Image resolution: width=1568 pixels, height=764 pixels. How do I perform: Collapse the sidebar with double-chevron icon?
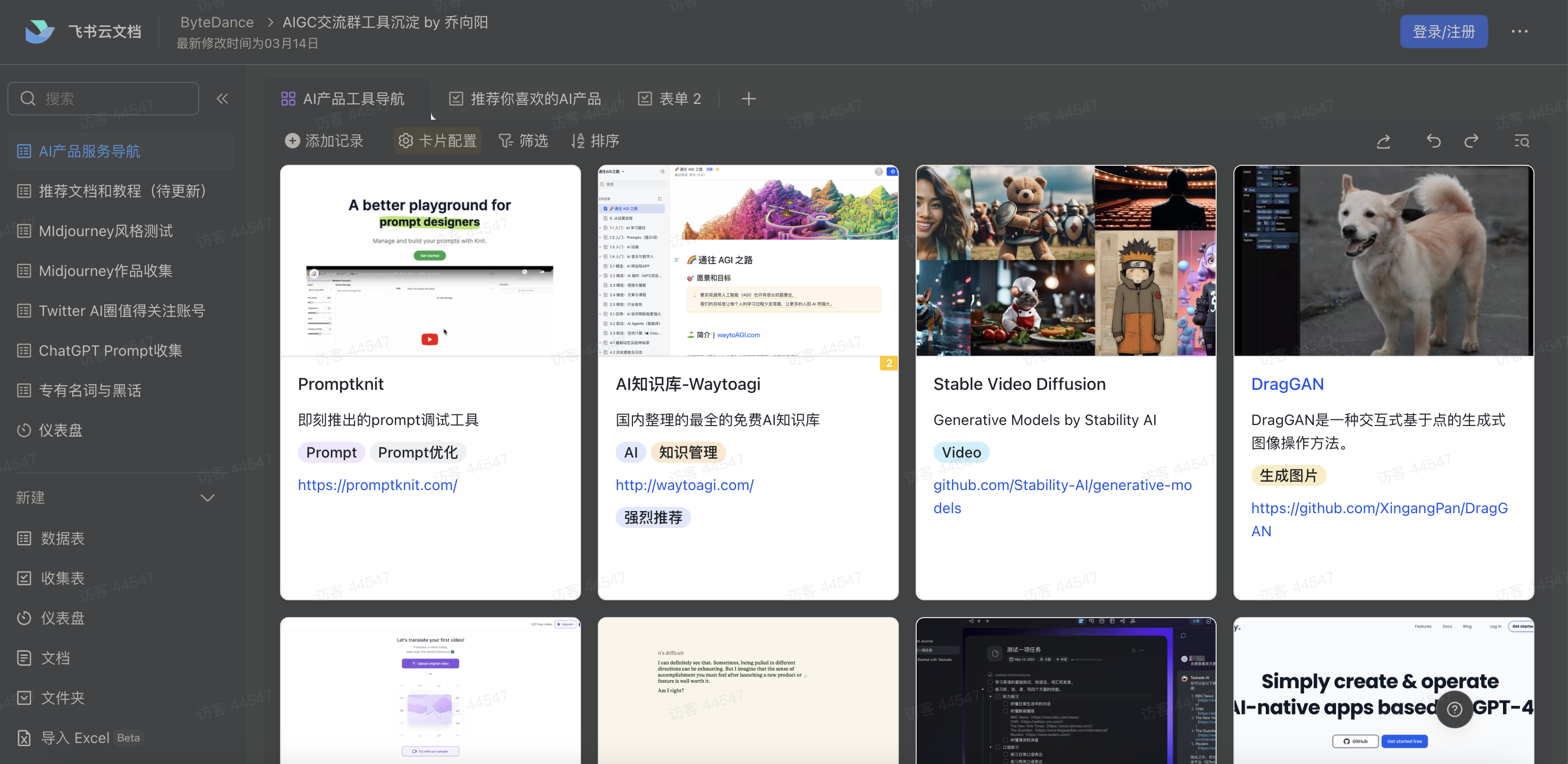point(223,99)
